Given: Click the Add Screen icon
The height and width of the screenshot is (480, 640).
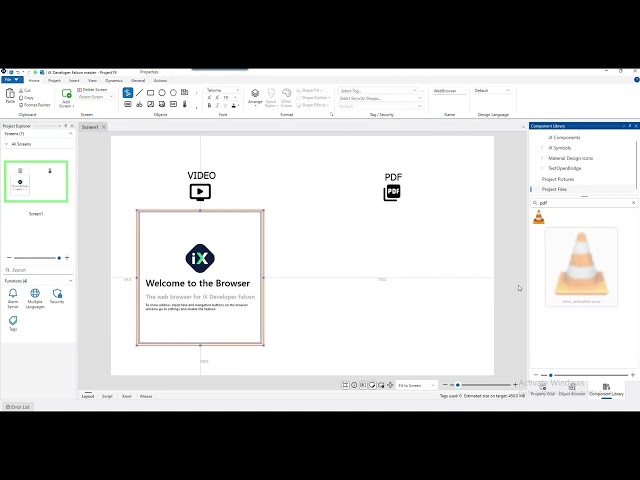Looking at the screenshot, I should 67,96.
